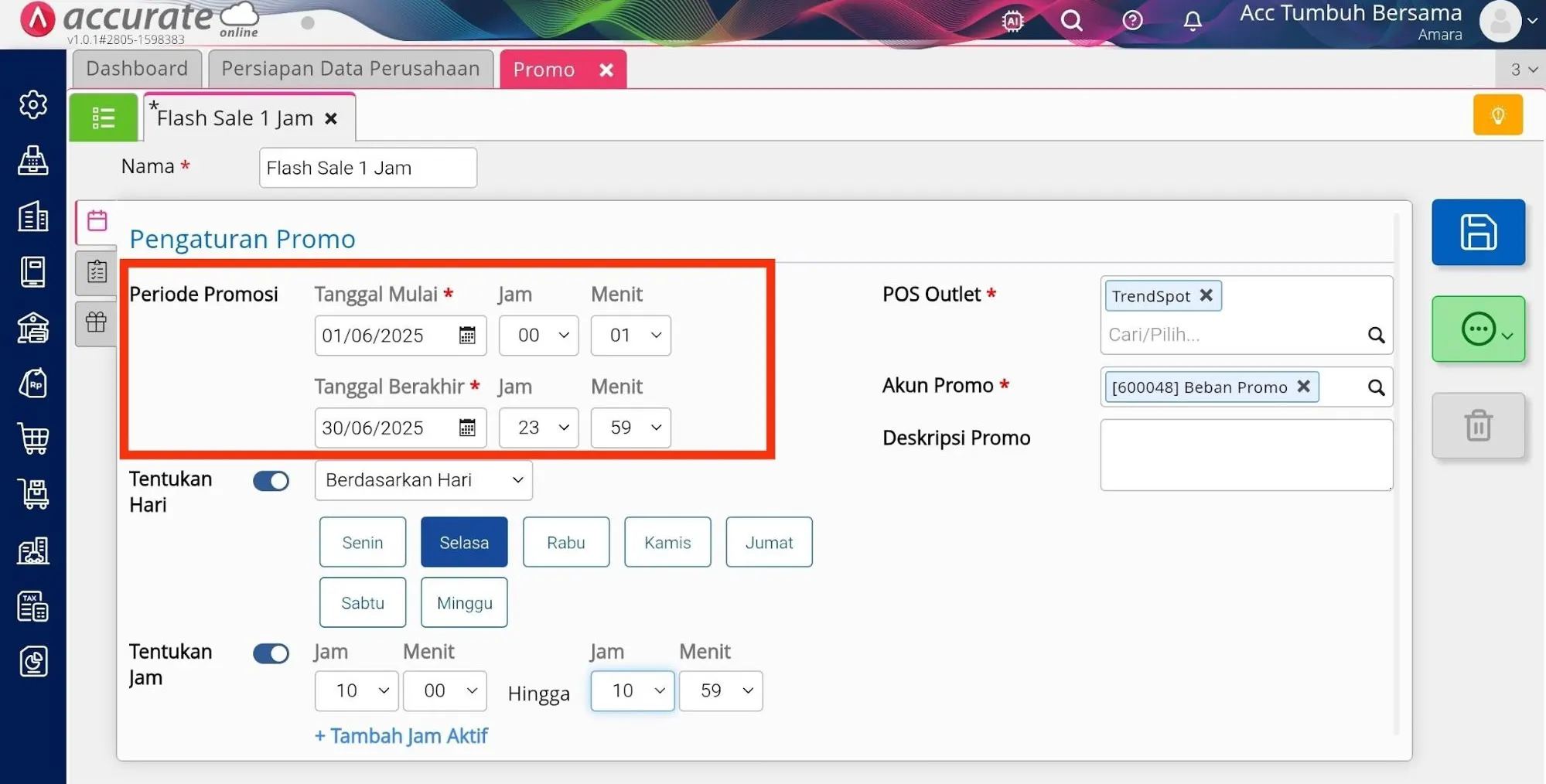Click the green list view button
1546x784 pixels.
coord(104,118)
